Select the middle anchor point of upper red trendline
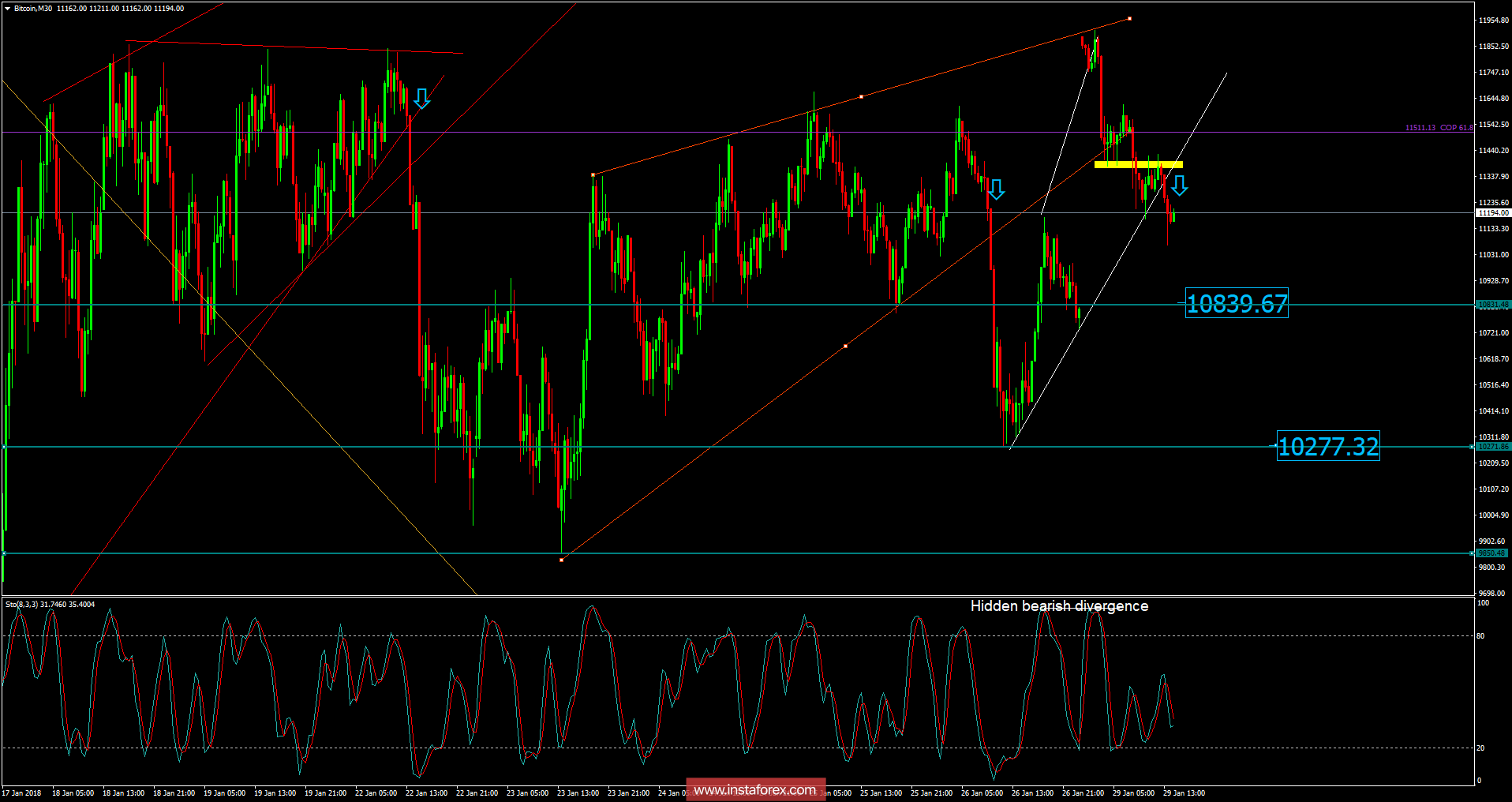1512x802 pixels. pos(861,97)
